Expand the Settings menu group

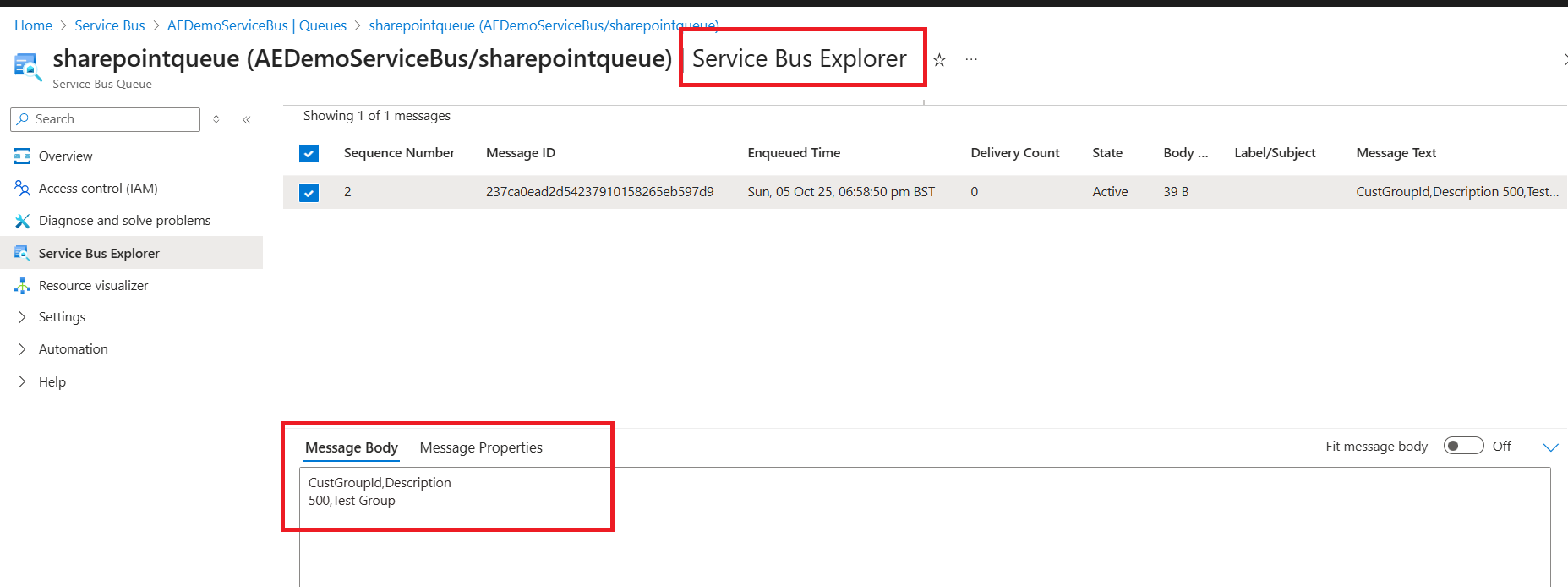point(23,317)
